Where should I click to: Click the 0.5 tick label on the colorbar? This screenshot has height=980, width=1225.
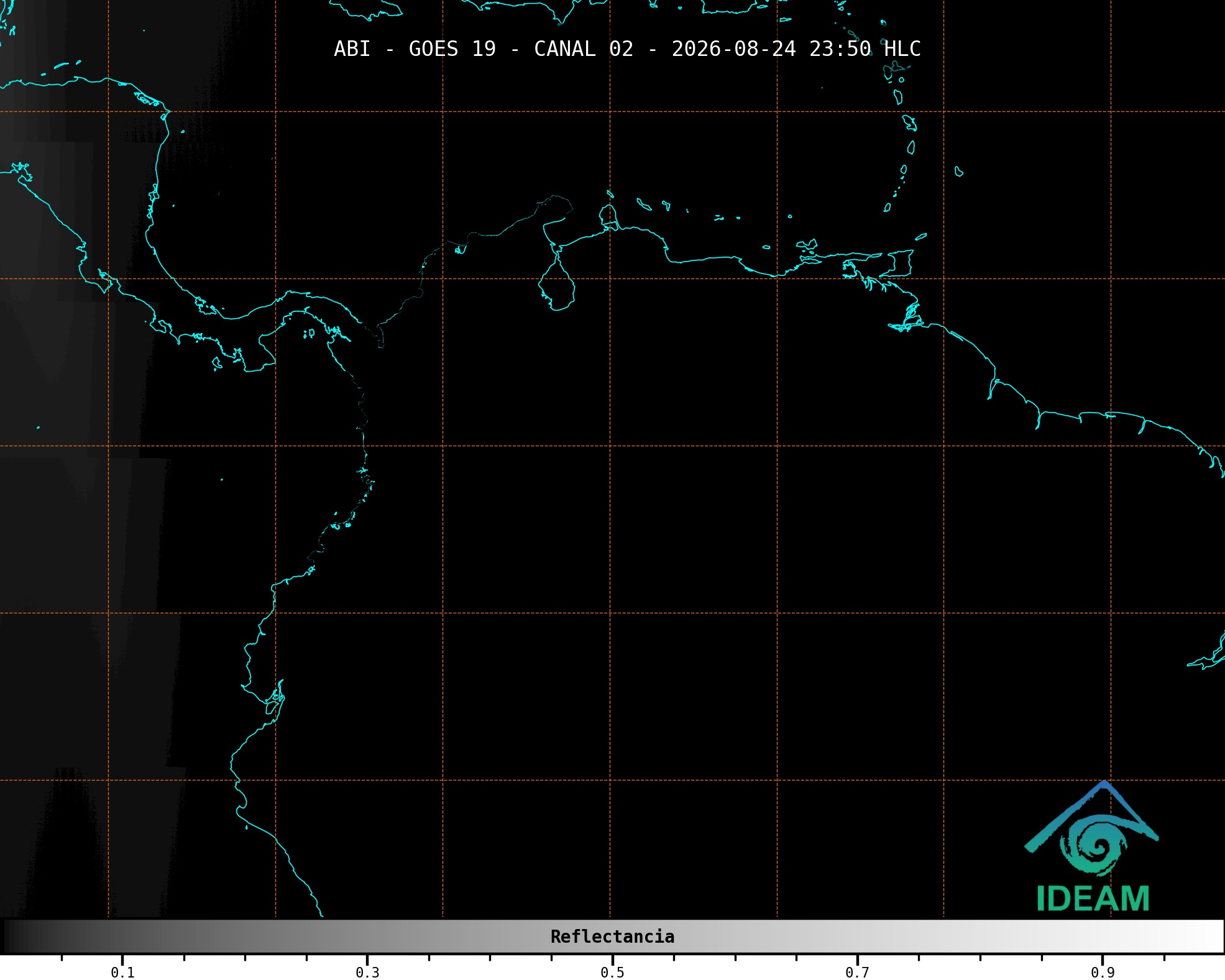click(x=612, y=973)
